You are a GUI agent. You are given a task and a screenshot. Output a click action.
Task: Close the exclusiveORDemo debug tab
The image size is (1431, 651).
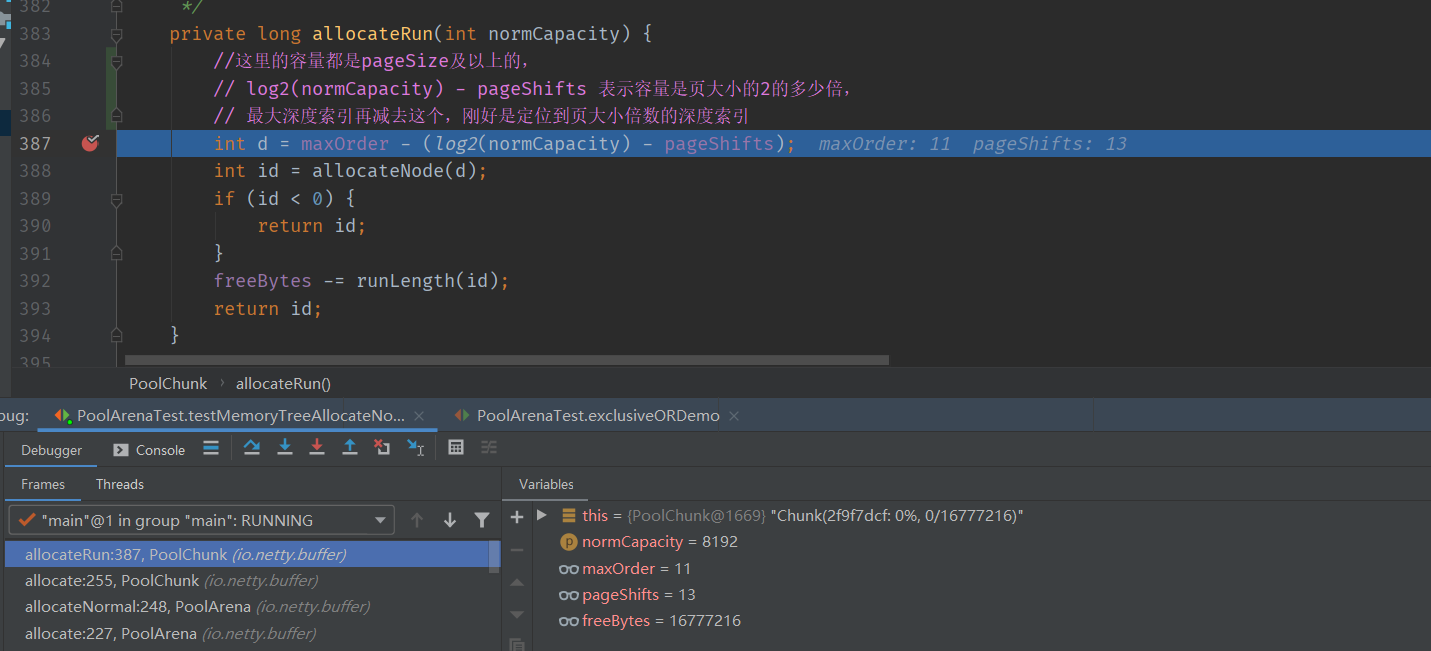(x=734, y=415)
